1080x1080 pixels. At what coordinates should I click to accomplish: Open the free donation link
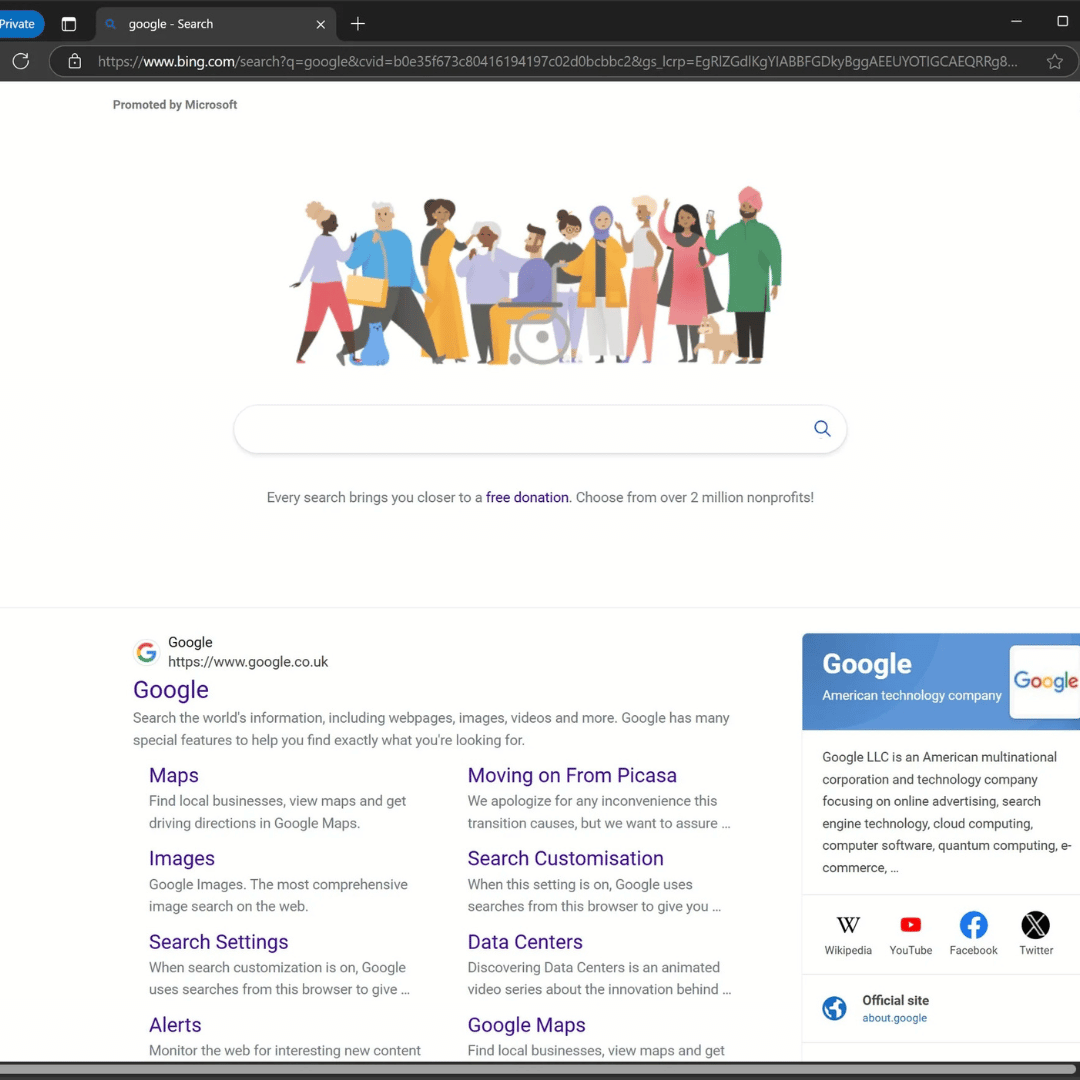527,497
